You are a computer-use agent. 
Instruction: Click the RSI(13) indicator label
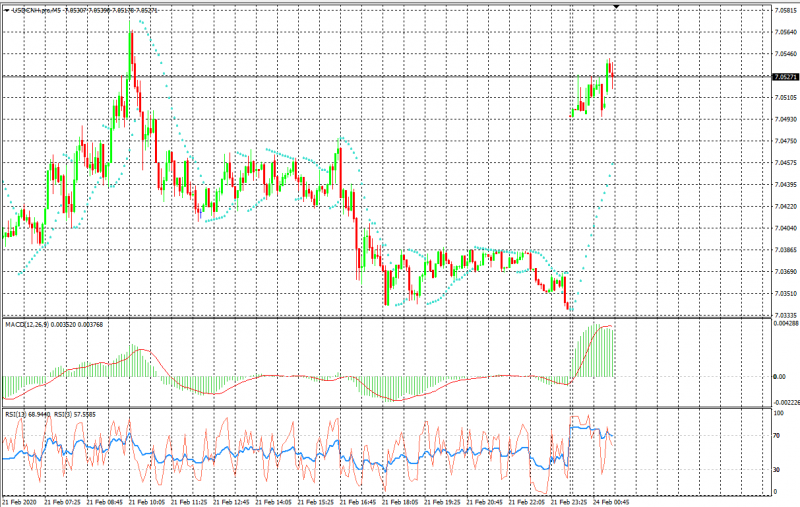(x=20, y=413)
